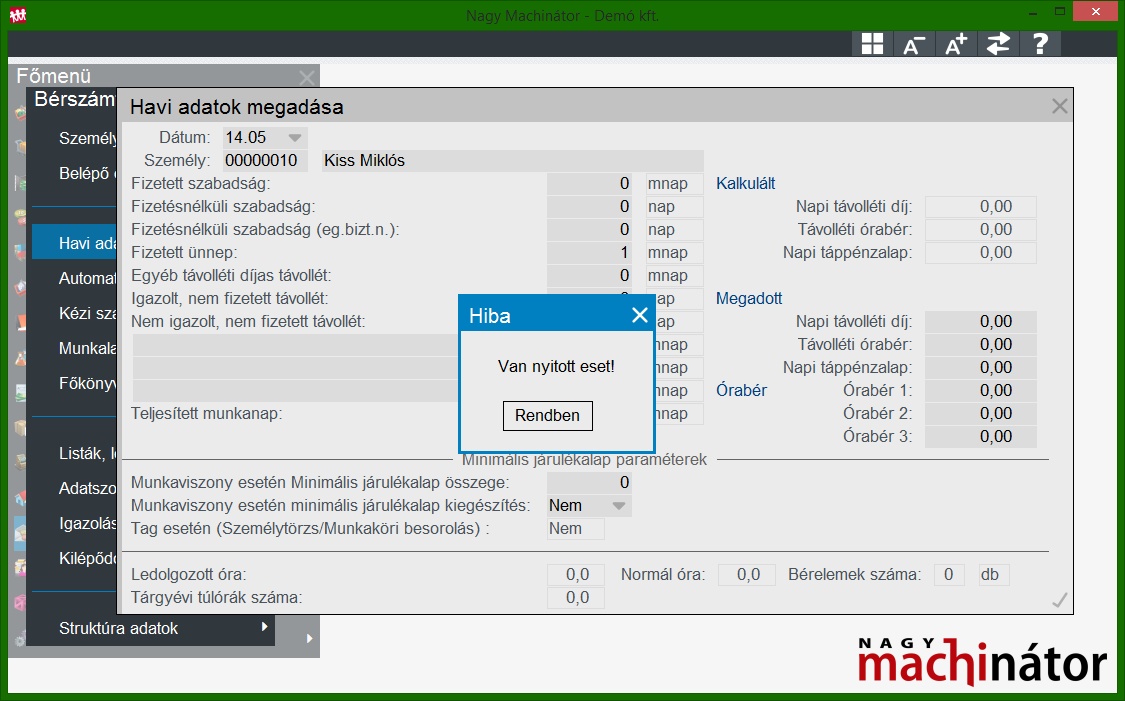
Task: Close the Főmenü panel
Action: pyautogui.click(x=307, y=77)
